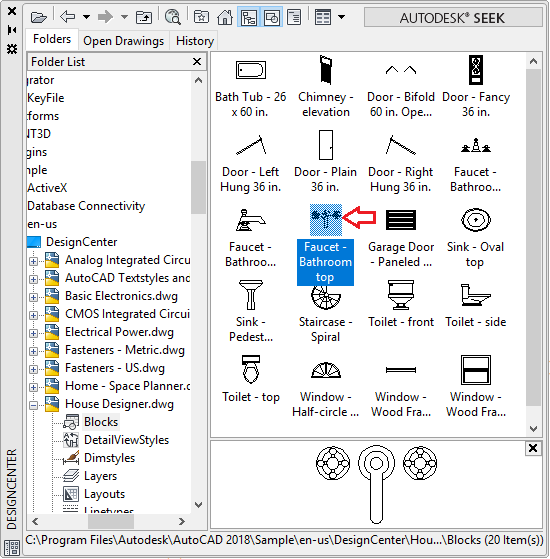Select Bath Tub 26 x 60 block
550x559 pixels.
click(x=251, y=87)
